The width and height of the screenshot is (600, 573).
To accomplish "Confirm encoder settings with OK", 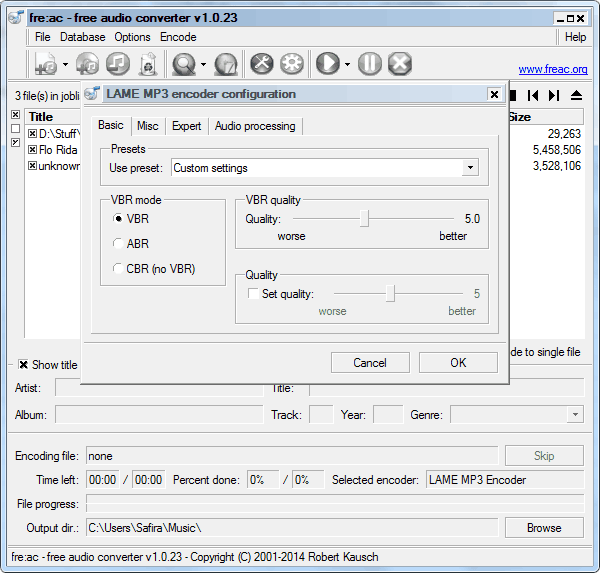I will point(458,362).
